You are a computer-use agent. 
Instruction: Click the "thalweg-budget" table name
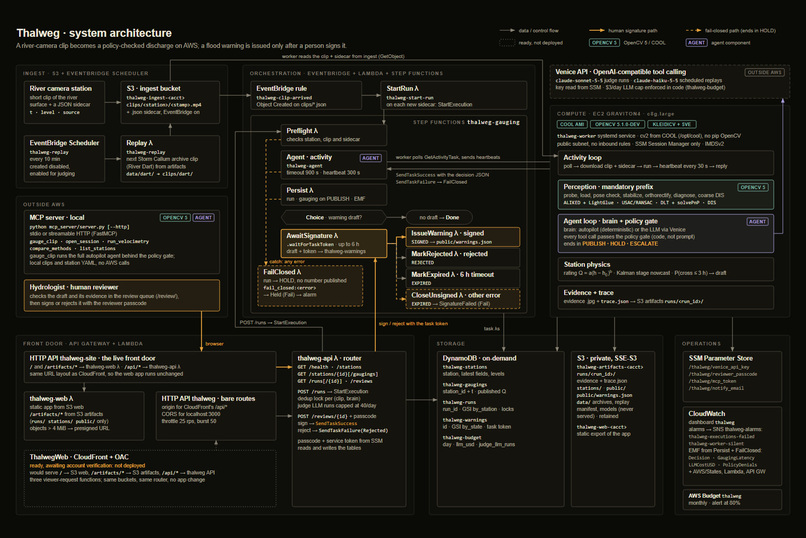pyautogui.click(x=462, y=437)
